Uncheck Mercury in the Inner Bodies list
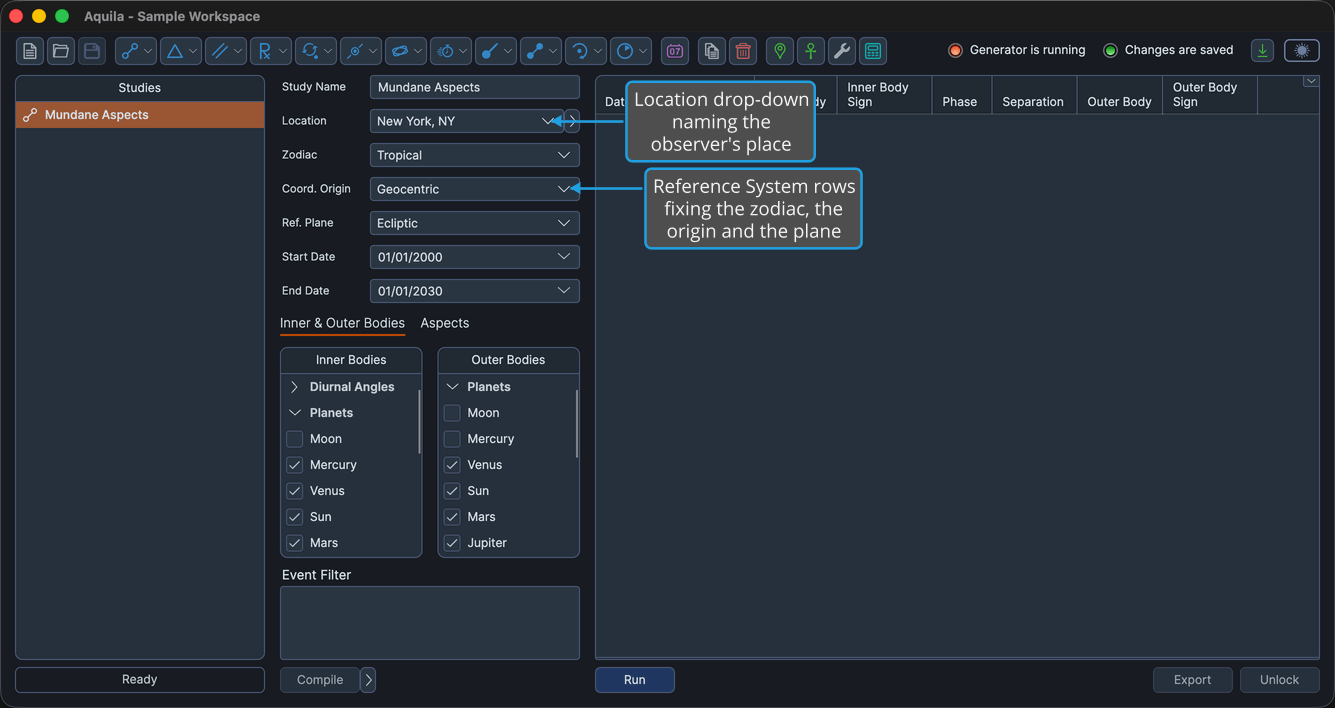Image resolution: width=1335 pixels, height=708 pixels. click(x=294, y=465)
